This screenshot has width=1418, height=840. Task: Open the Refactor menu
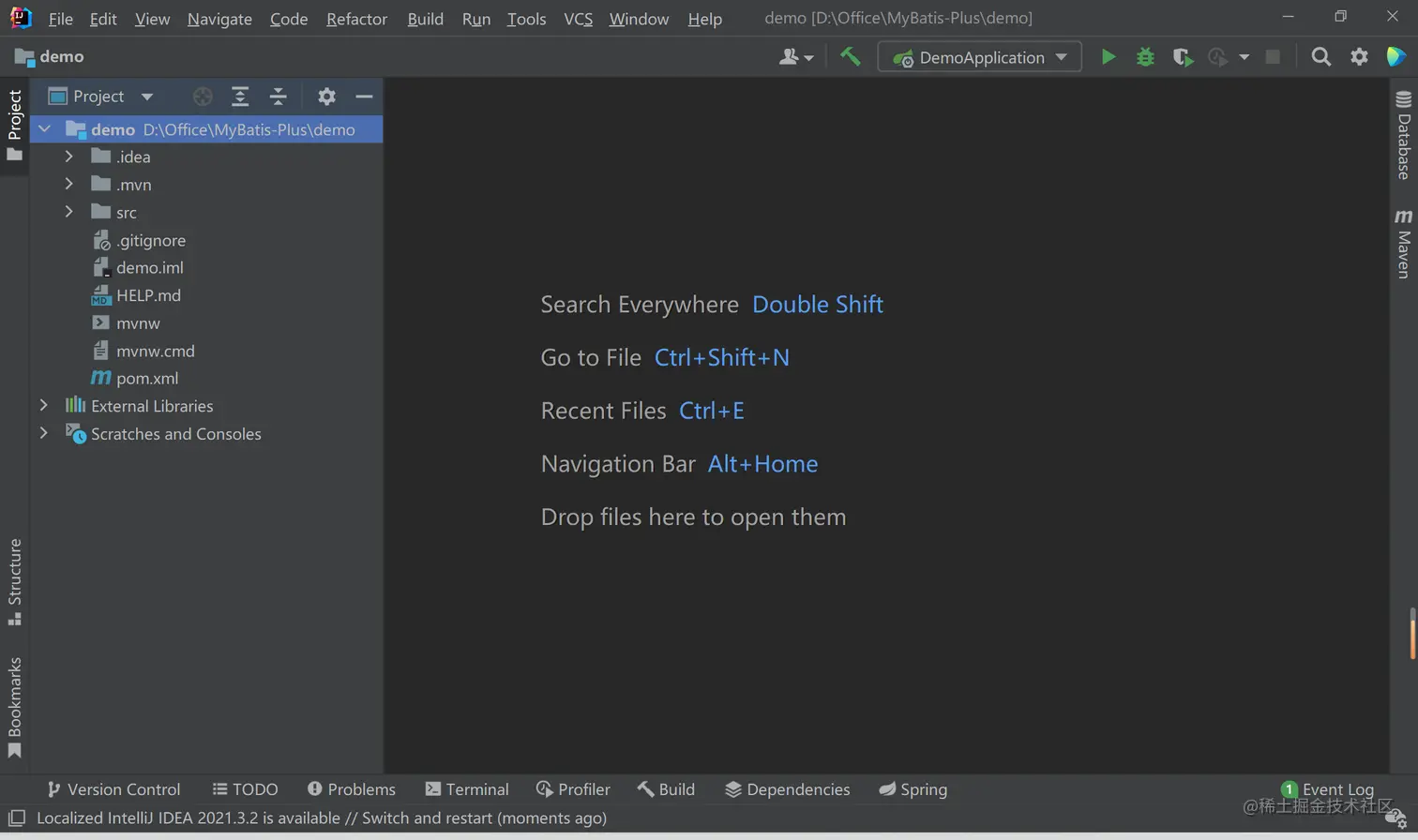[x=356, y=19]
